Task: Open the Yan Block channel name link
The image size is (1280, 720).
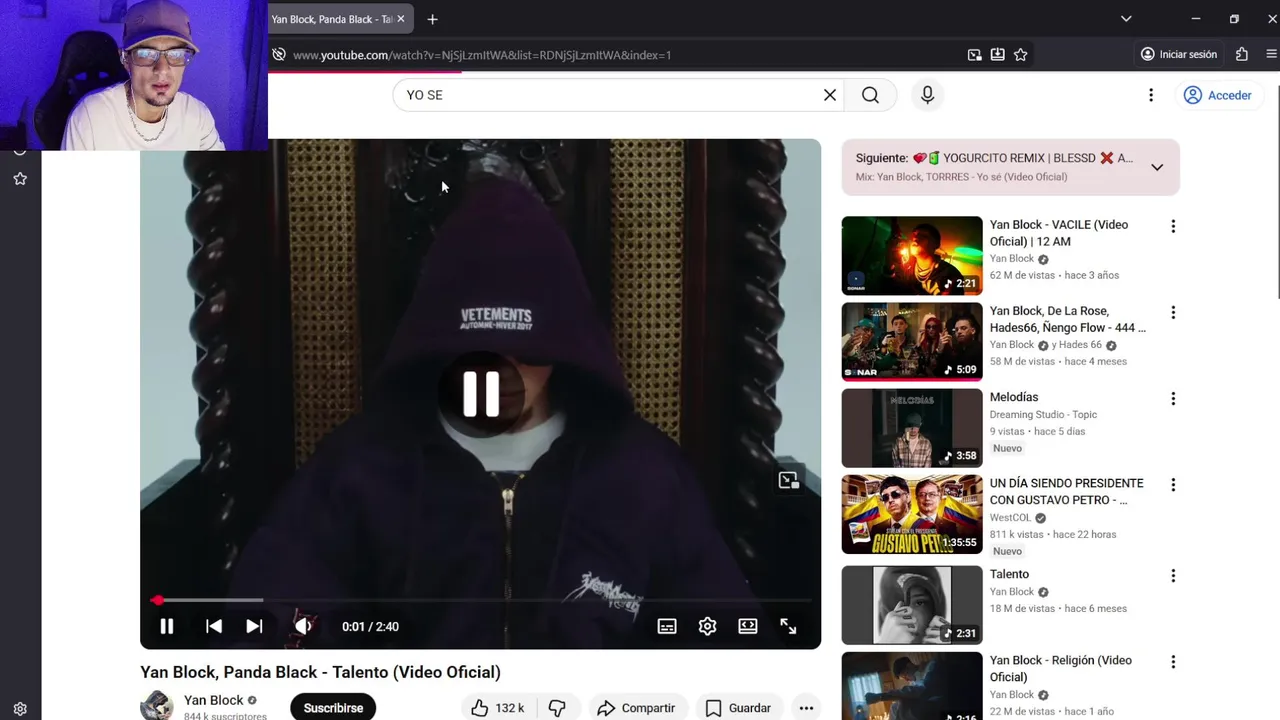Action: click(x=213, y=700)
